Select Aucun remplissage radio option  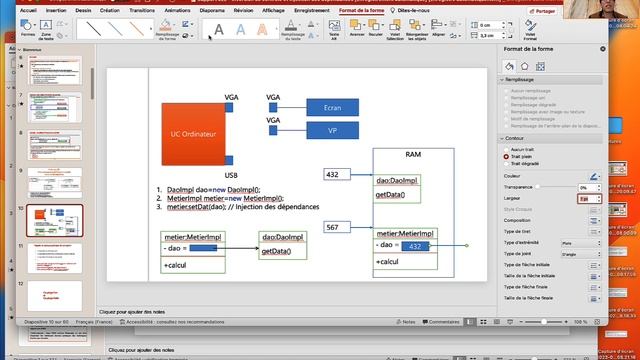(x=506, y=91)
